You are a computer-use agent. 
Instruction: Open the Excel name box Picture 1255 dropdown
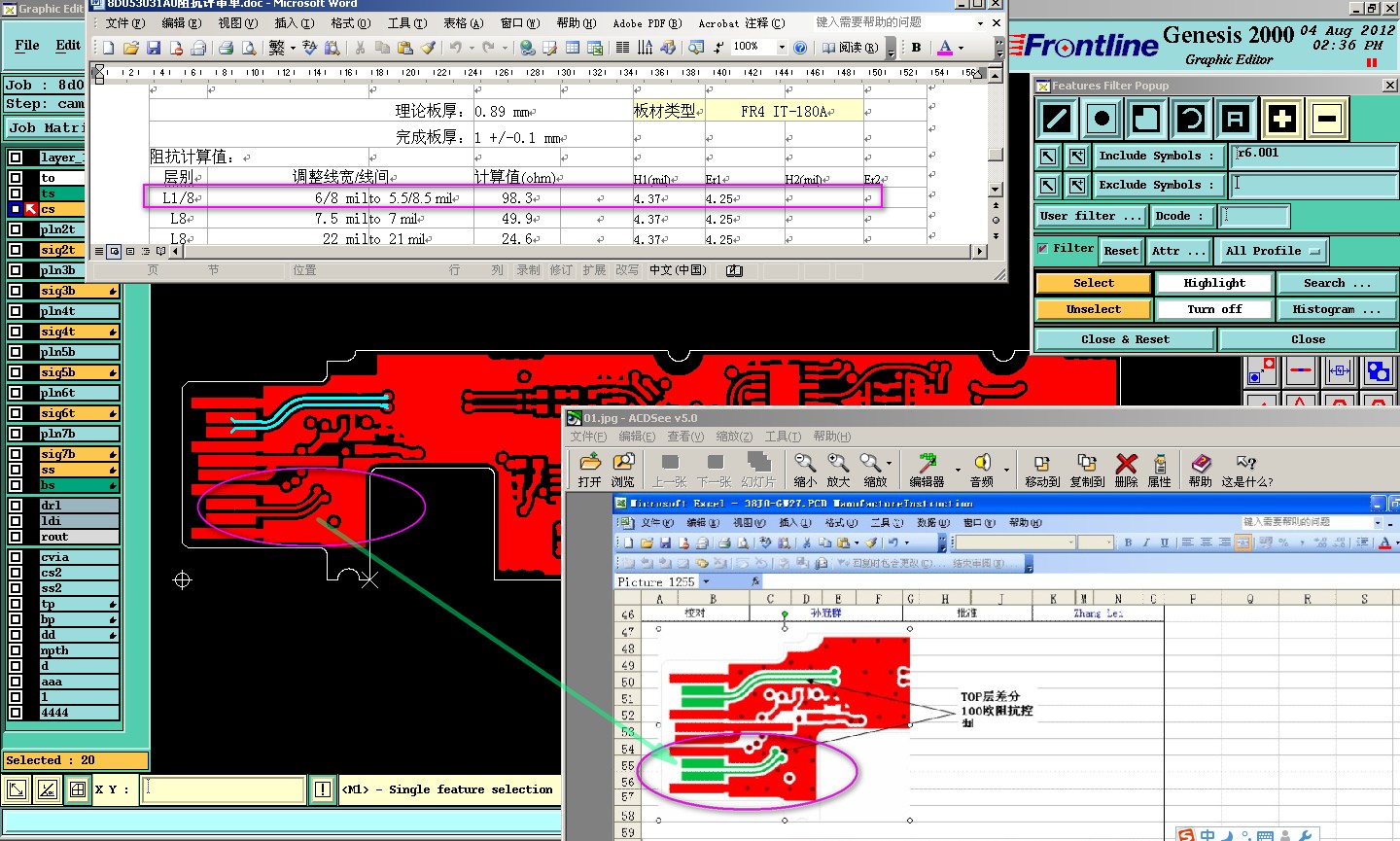pos(706,581)
